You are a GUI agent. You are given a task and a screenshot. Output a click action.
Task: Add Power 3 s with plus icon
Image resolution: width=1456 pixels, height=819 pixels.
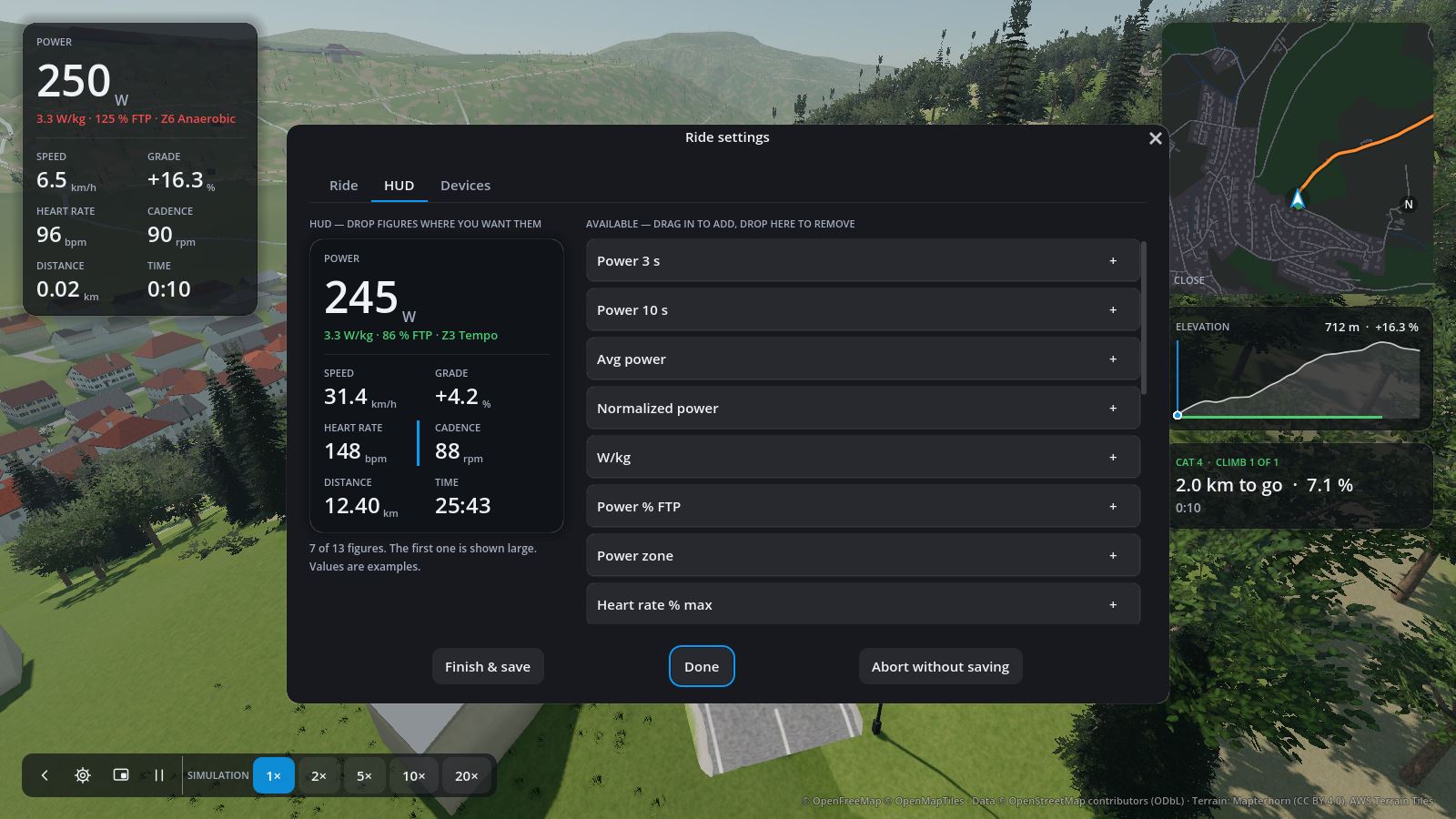point(1113,261)
